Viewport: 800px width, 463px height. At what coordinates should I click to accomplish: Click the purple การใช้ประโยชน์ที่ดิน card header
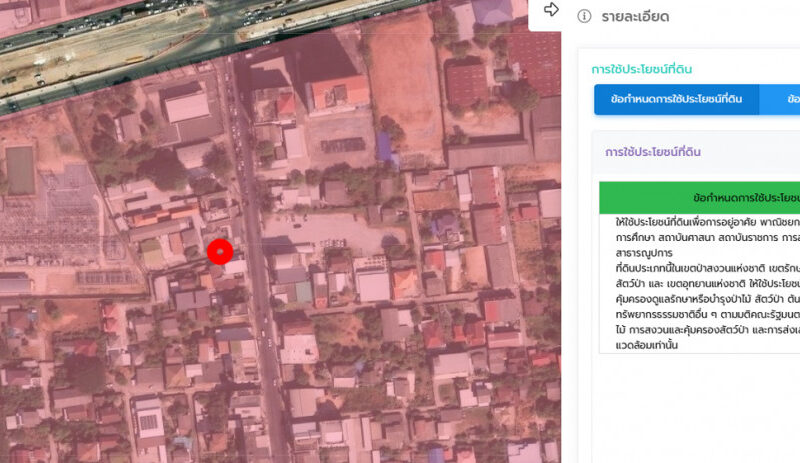pos(651,152)
